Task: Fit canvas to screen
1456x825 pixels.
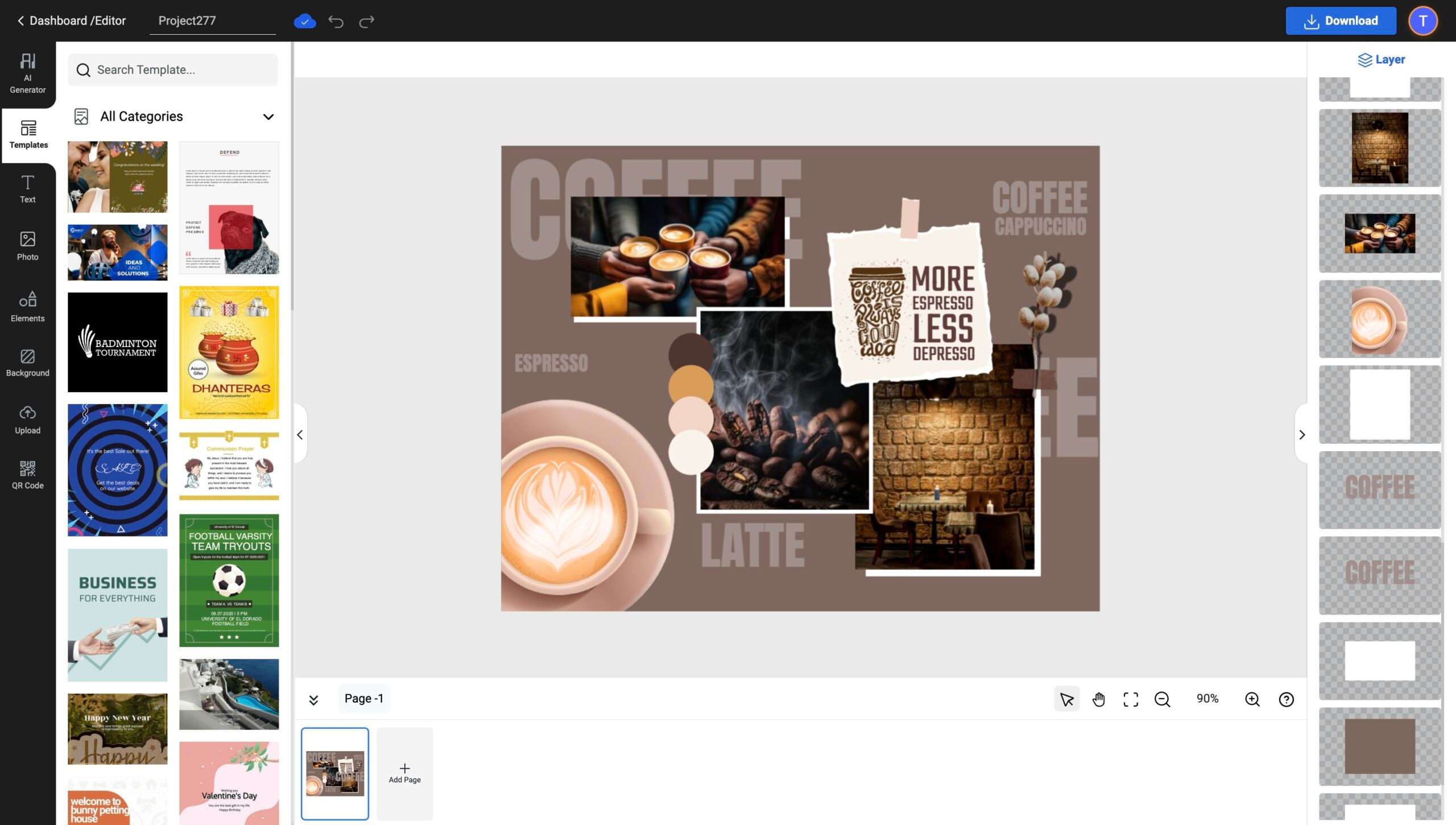Action: pyautogui.click(x=1131, y=699)
